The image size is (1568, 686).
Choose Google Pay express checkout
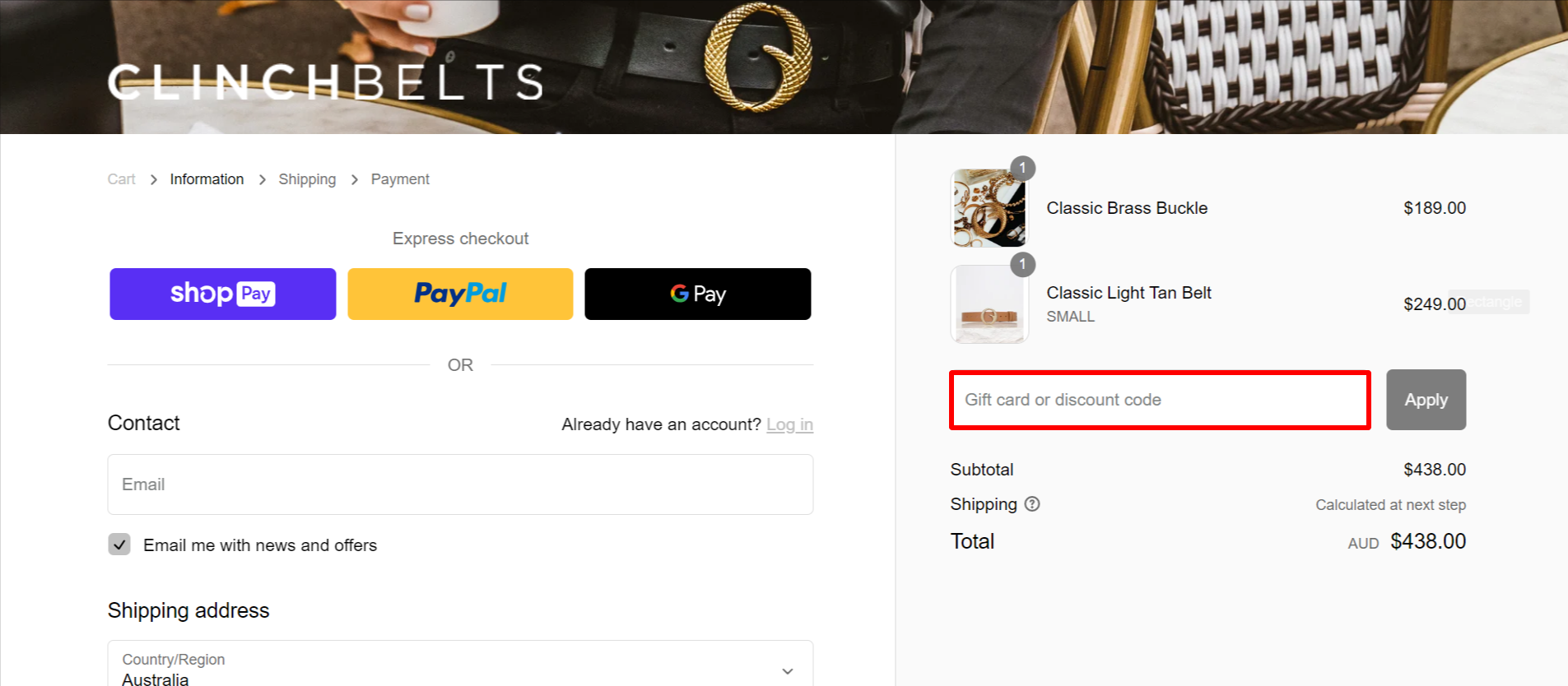(x=697, y=294)
